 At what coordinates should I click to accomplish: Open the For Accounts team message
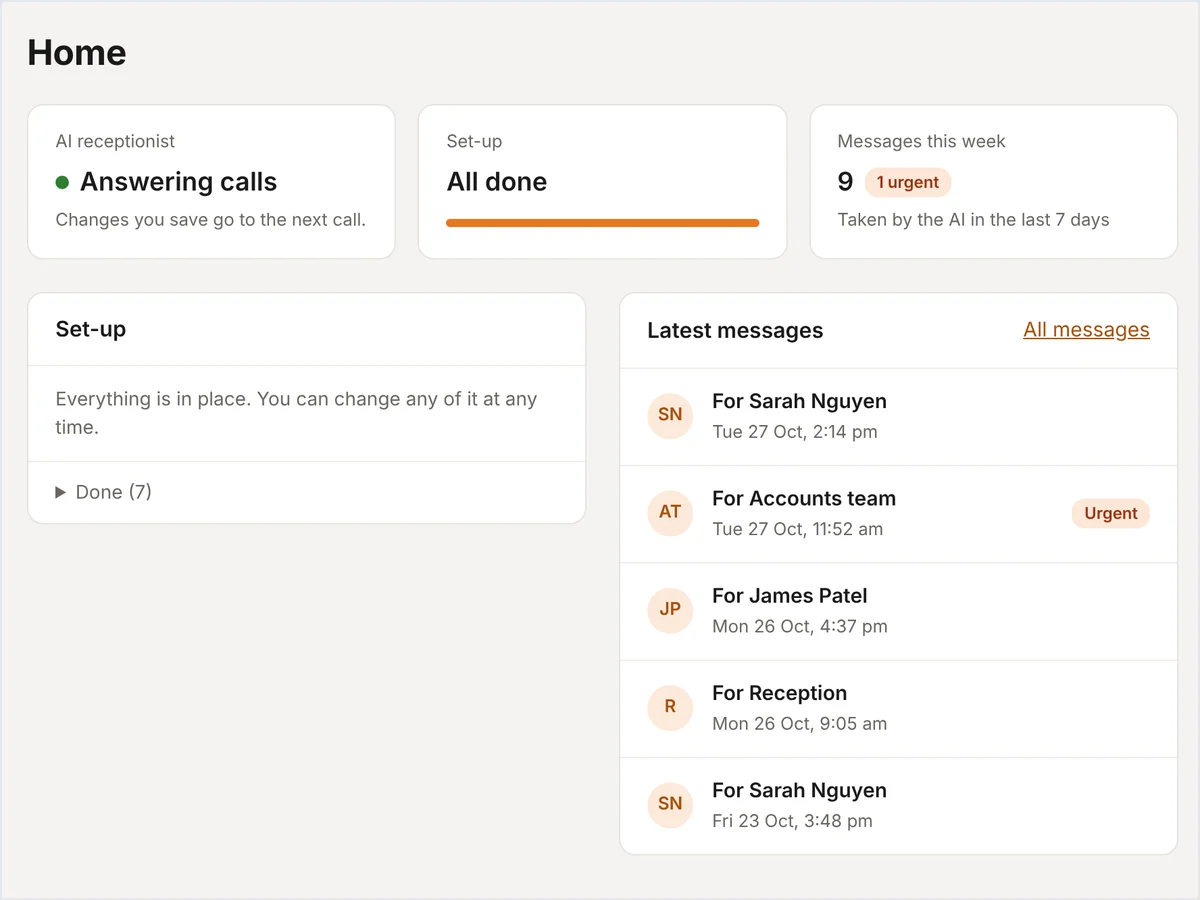pos(898,514)
